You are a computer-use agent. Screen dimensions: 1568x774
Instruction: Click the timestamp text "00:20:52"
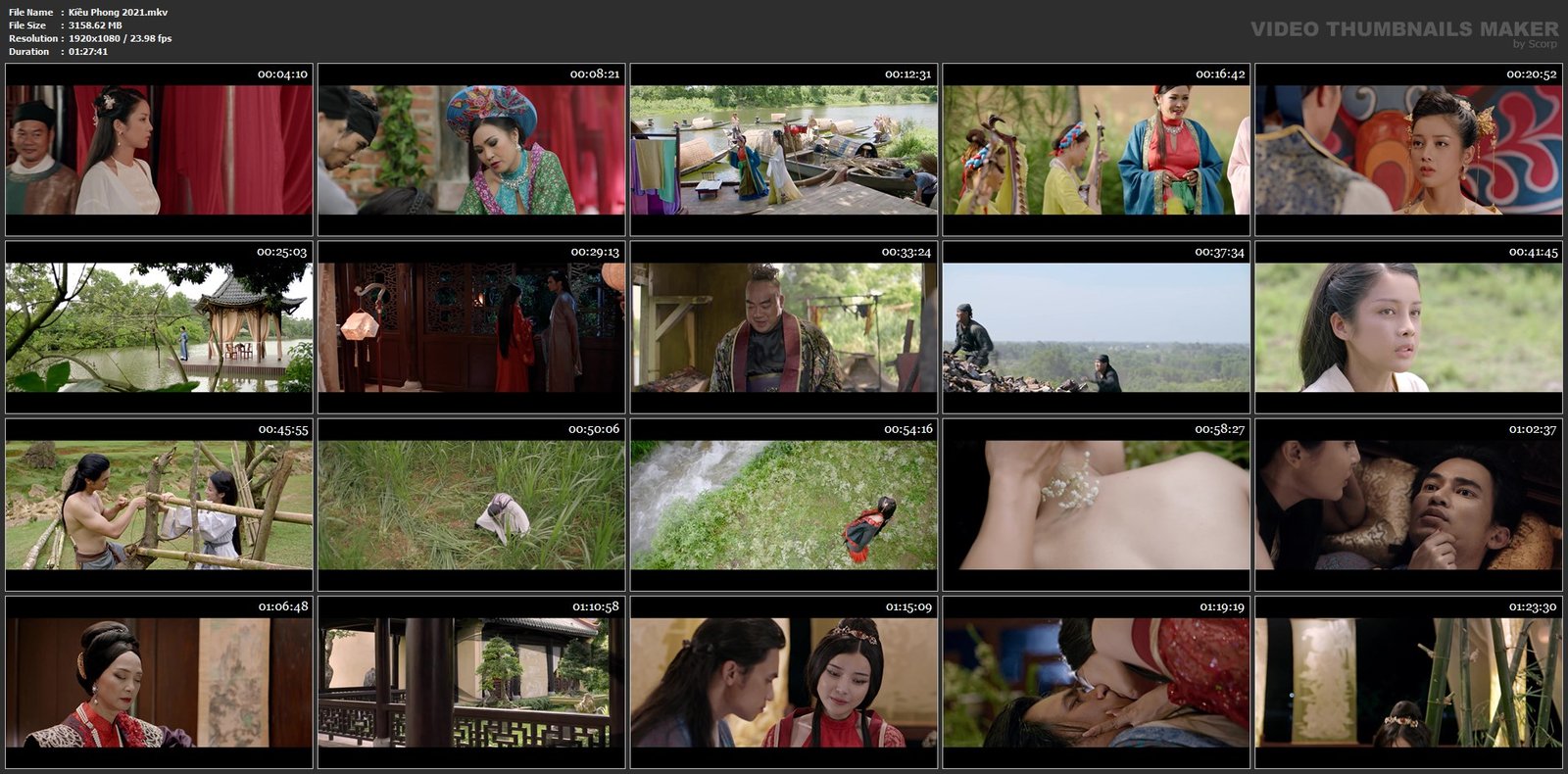pyautogui.click(x=1532, y=73)
